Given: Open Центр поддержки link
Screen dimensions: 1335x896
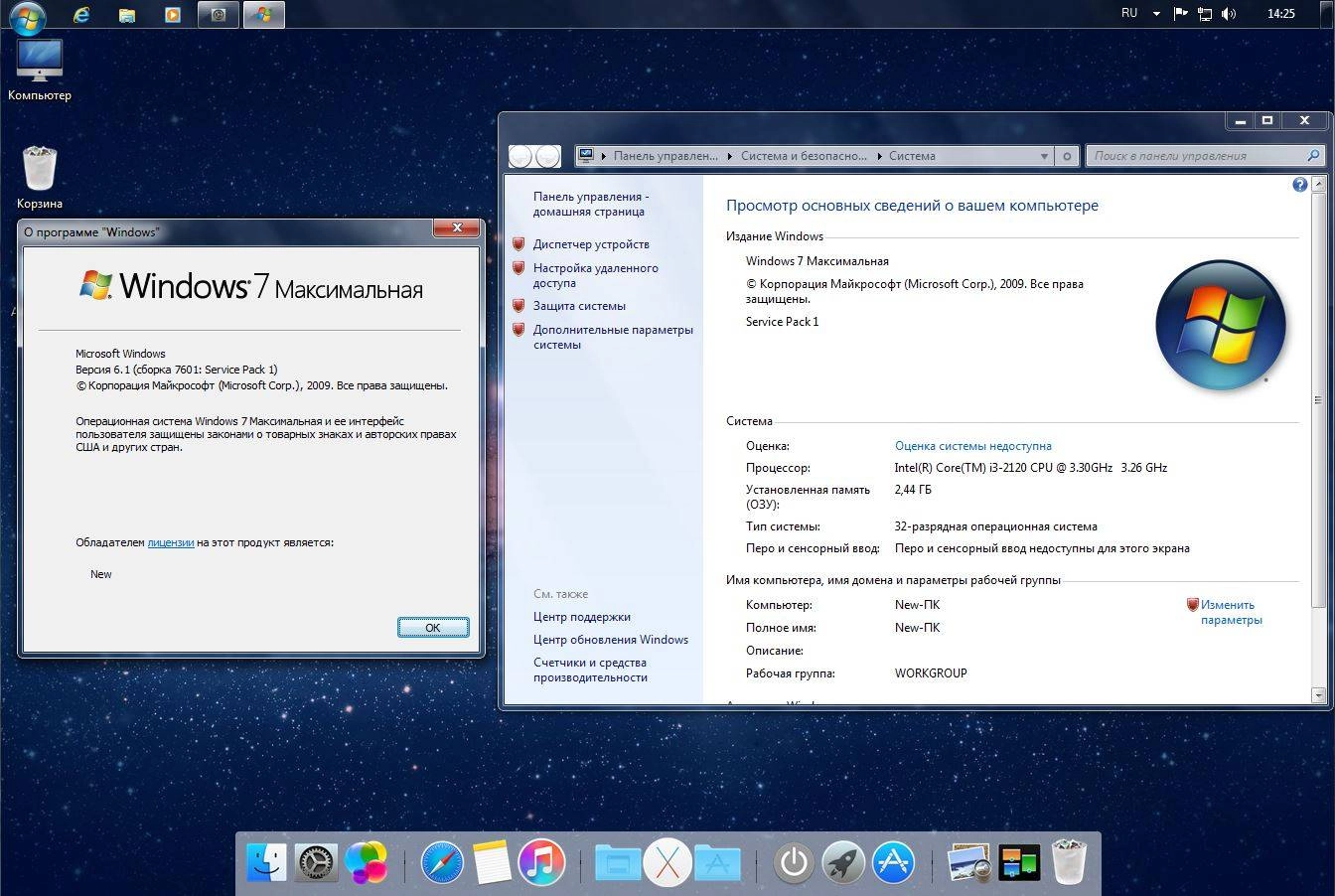Looking at the screenshot, I should (581, 617).
